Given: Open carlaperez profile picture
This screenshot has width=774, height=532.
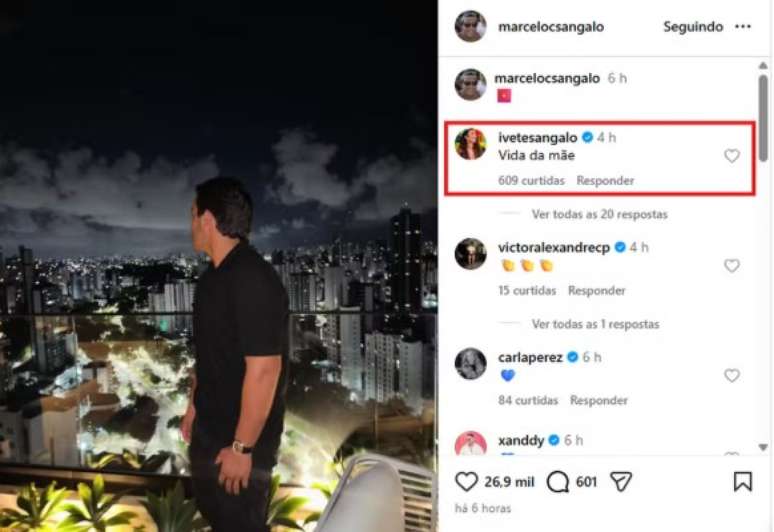Looking at the screenshot, I should pos(470,364).
